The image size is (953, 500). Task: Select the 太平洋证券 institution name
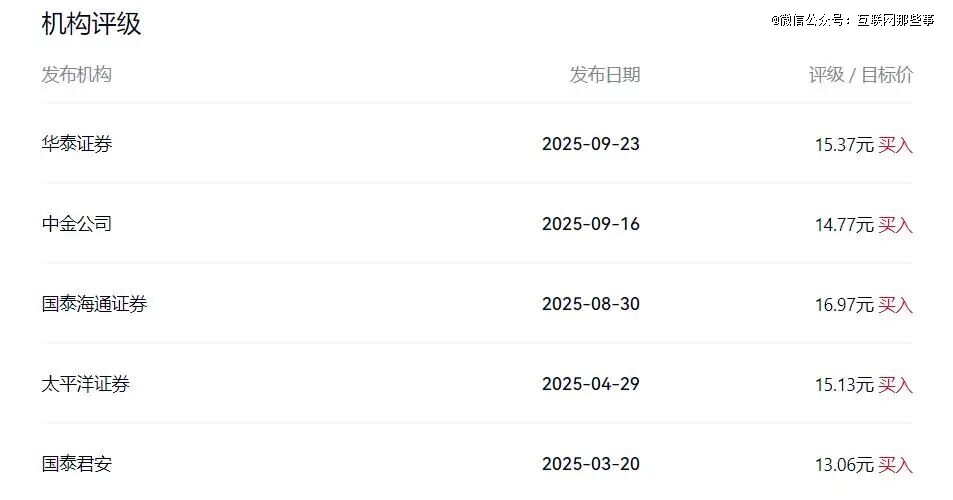click(86, 384)
